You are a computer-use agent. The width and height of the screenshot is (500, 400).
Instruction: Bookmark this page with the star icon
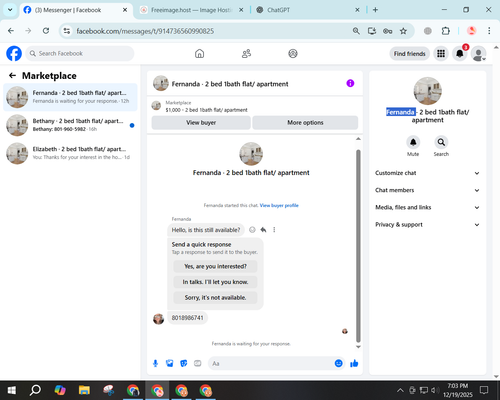point(403,31)
